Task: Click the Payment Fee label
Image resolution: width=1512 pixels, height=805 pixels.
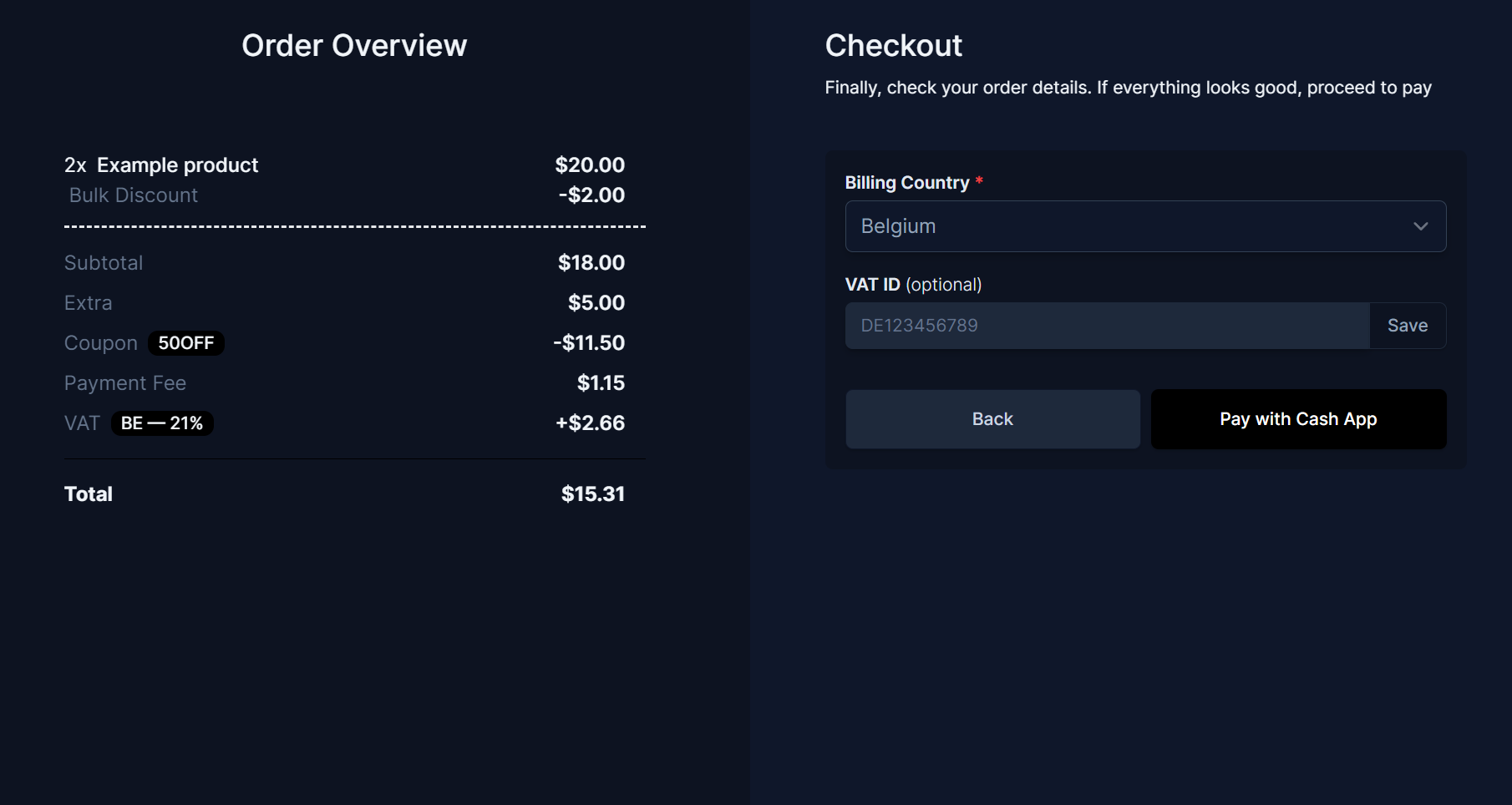Action: coord(125,383)
